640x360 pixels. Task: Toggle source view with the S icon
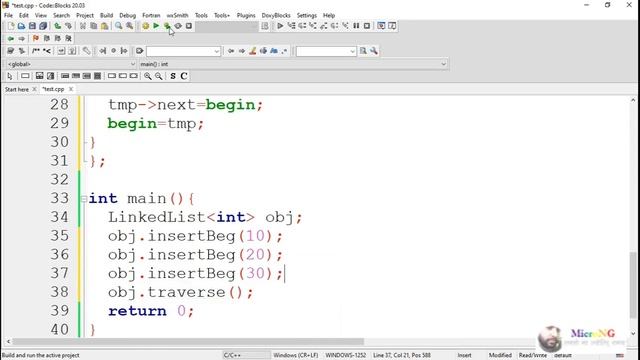[x=173, y=76]
